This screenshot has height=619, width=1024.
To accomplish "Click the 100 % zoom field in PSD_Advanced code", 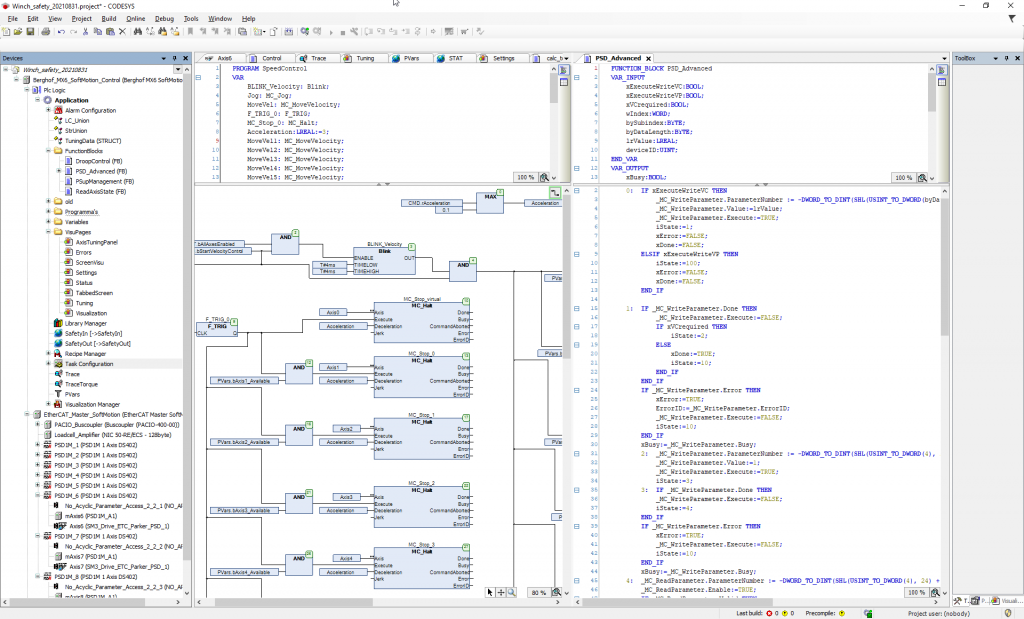I will [916, 592].
